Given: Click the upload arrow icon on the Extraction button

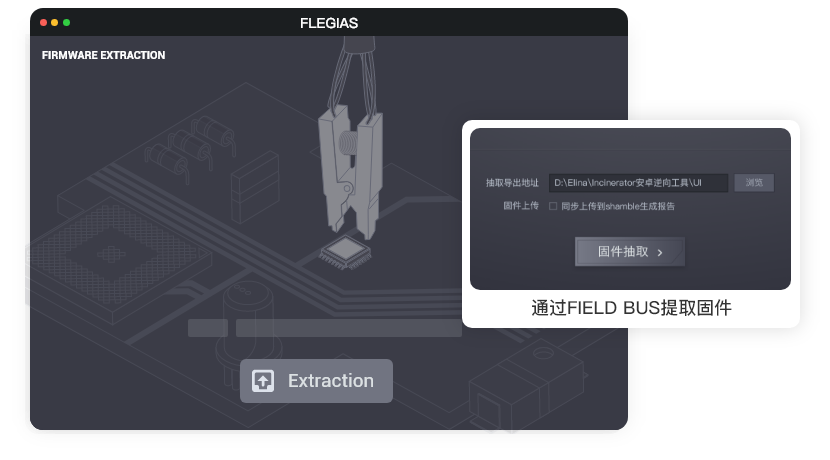Looking at the screenshot, I should click(263, 381).
